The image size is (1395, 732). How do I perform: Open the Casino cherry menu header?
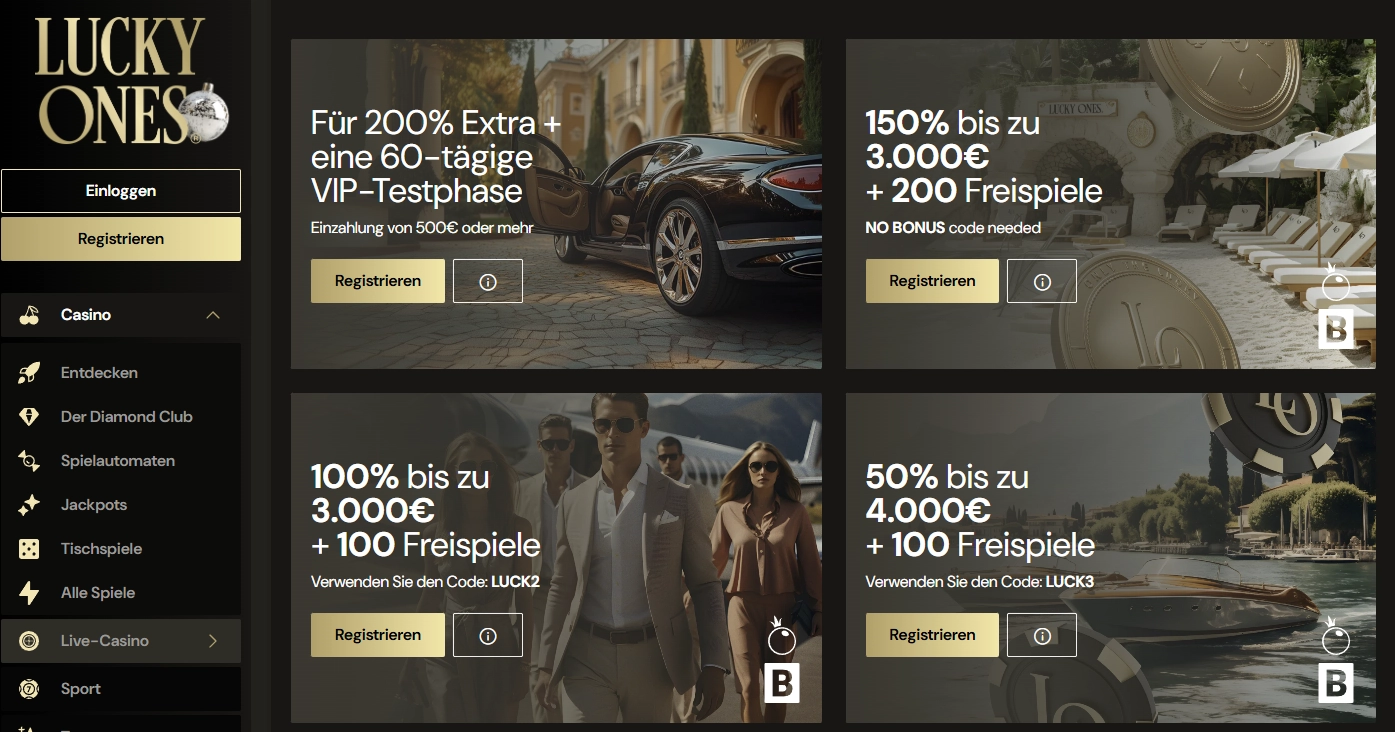(121, 315)
